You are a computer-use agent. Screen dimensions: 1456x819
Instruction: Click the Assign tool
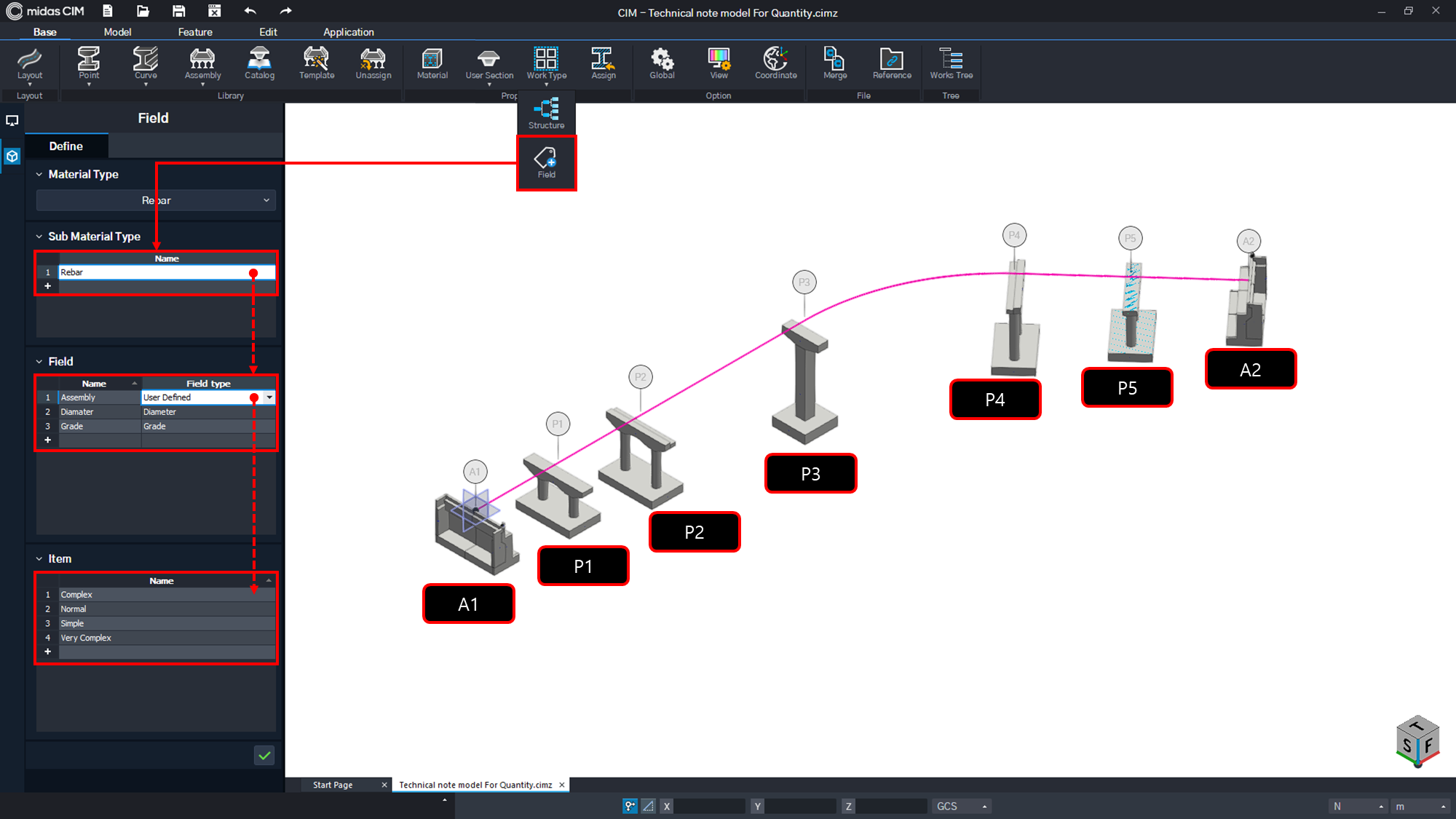[x=604, y=64]
